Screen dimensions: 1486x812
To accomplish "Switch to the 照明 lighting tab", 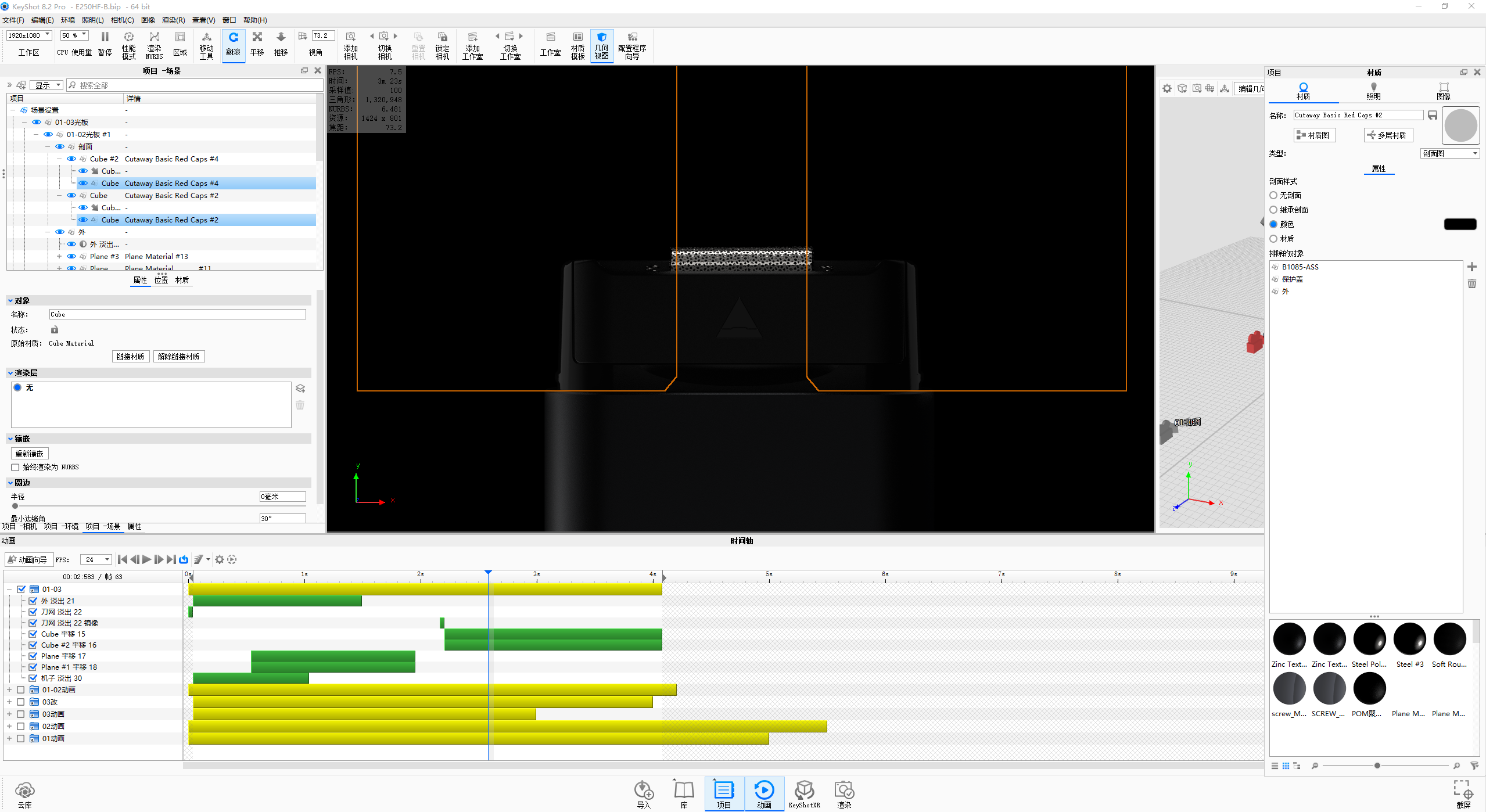I will pyautogui.click(x=1373, y=91).
